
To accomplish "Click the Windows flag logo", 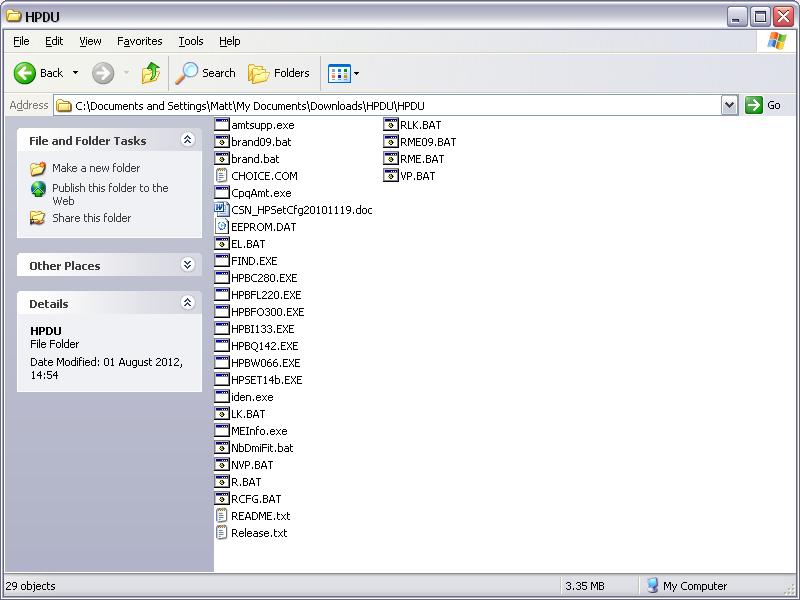I will coord(777,41).
